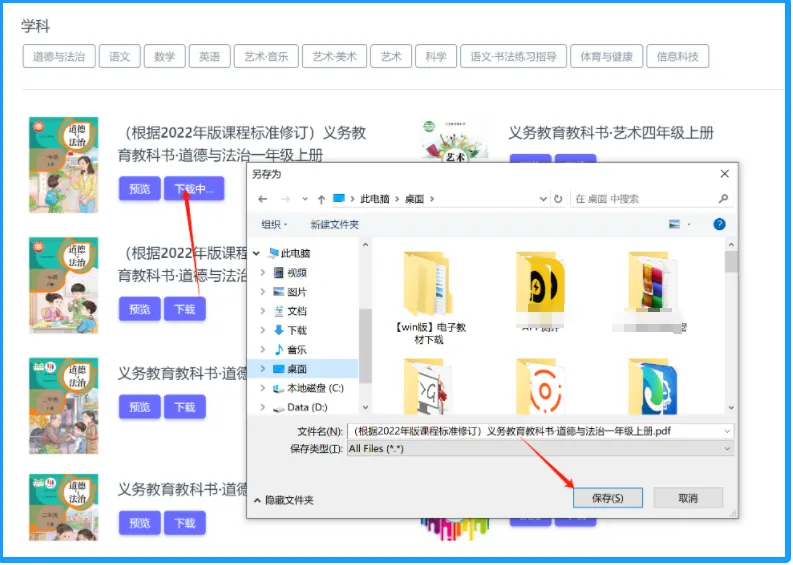Filter by 艺术·美术 subject
Viewport: 793px width, 565px height.
334,56
